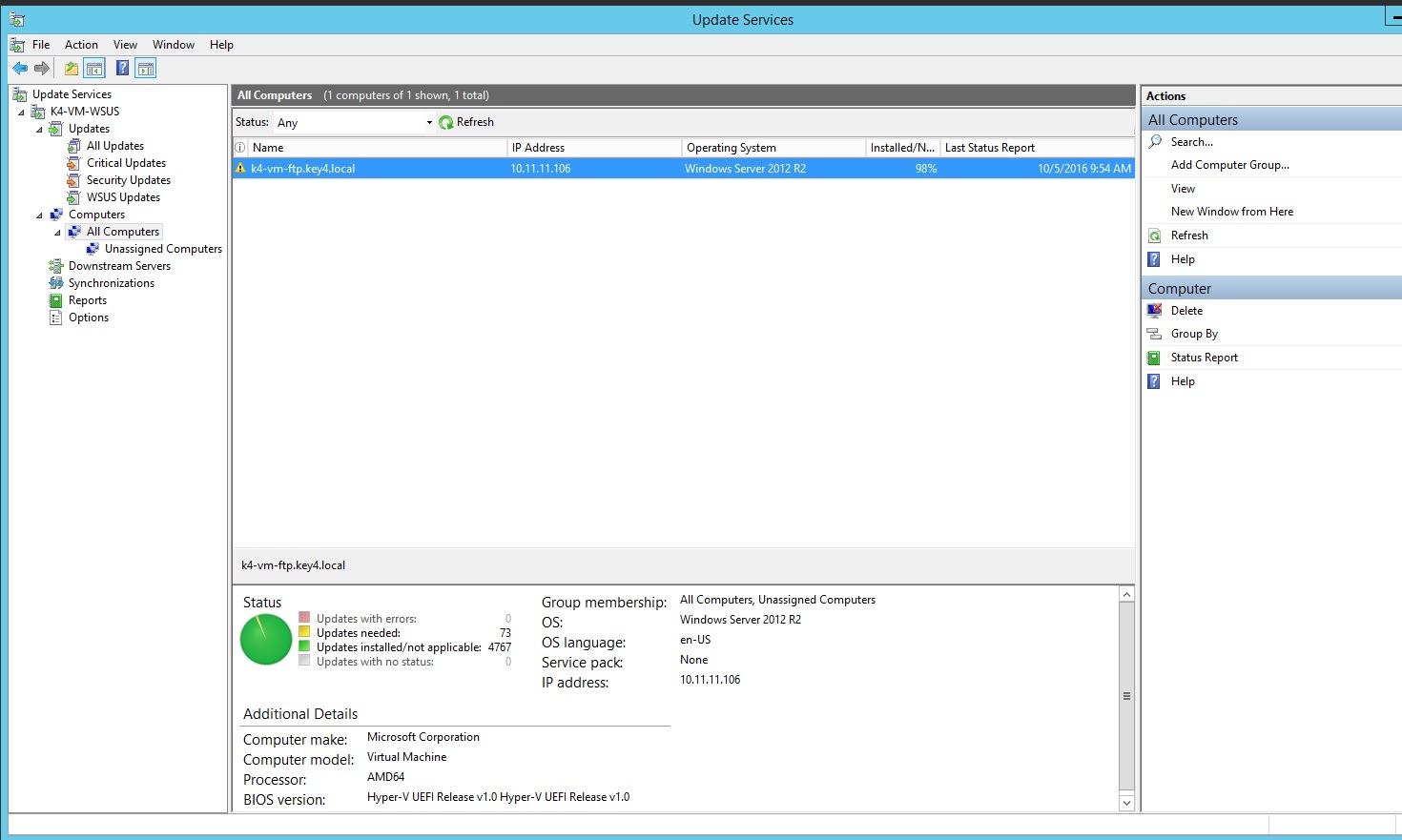Click the Delete computer icon in Actions
Image resolution: width=1402 pixels, height=840 pixels.
[x=1155, y=310]
